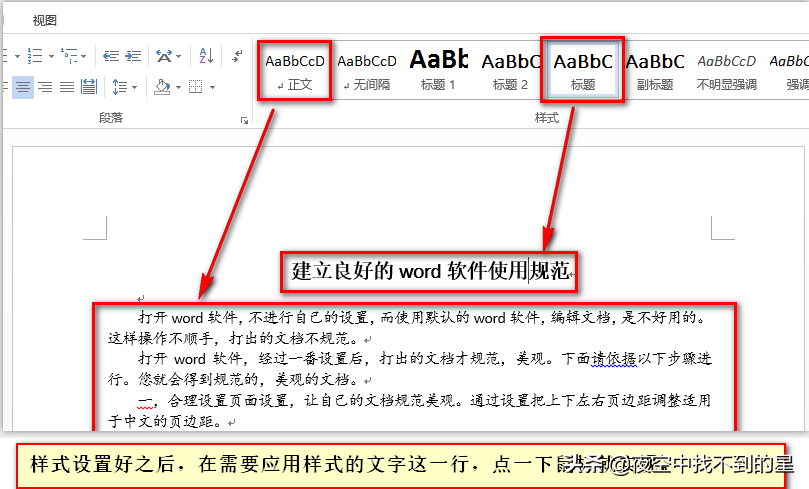Expand the numbering dropdown arrow
This screenshot has height=489, width=809.
pos(51,56)
